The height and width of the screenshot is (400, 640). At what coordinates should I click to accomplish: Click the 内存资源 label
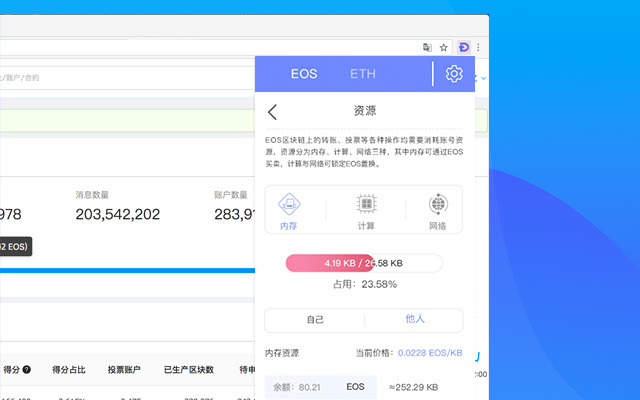coord(282,353)
